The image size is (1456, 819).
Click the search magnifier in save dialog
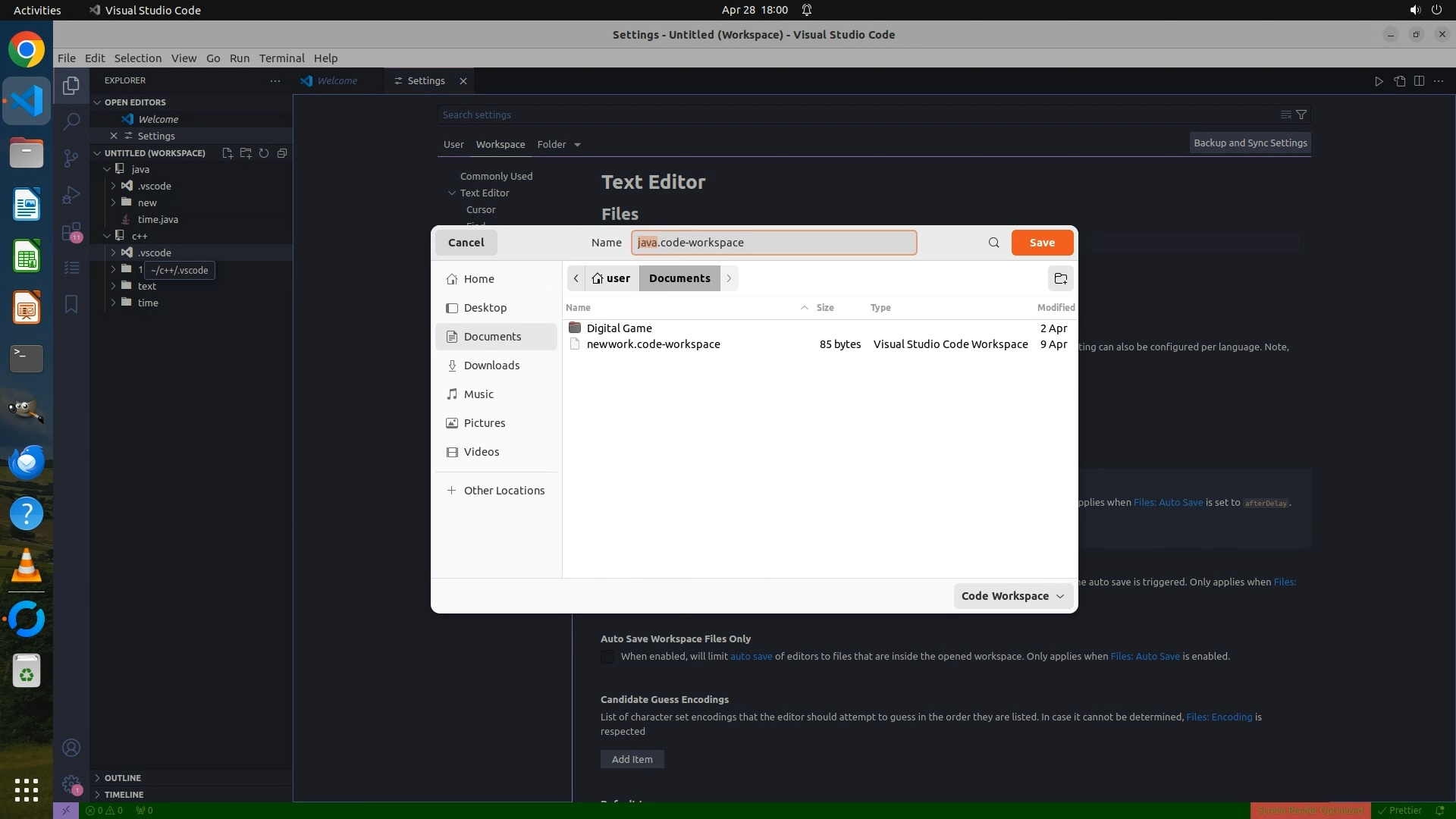click(x=993, y=243)
